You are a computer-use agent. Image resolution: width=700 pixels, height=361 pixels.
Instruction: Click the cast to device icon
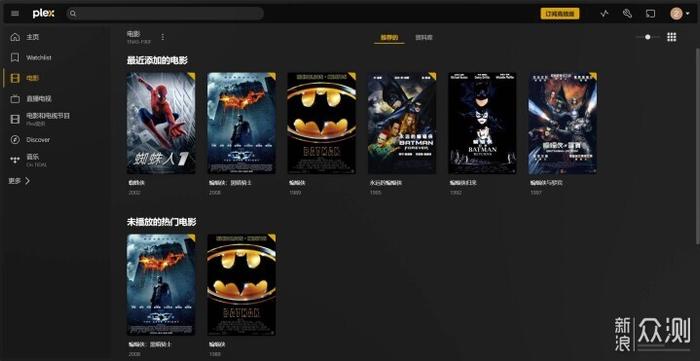click(x=650, y=13)
